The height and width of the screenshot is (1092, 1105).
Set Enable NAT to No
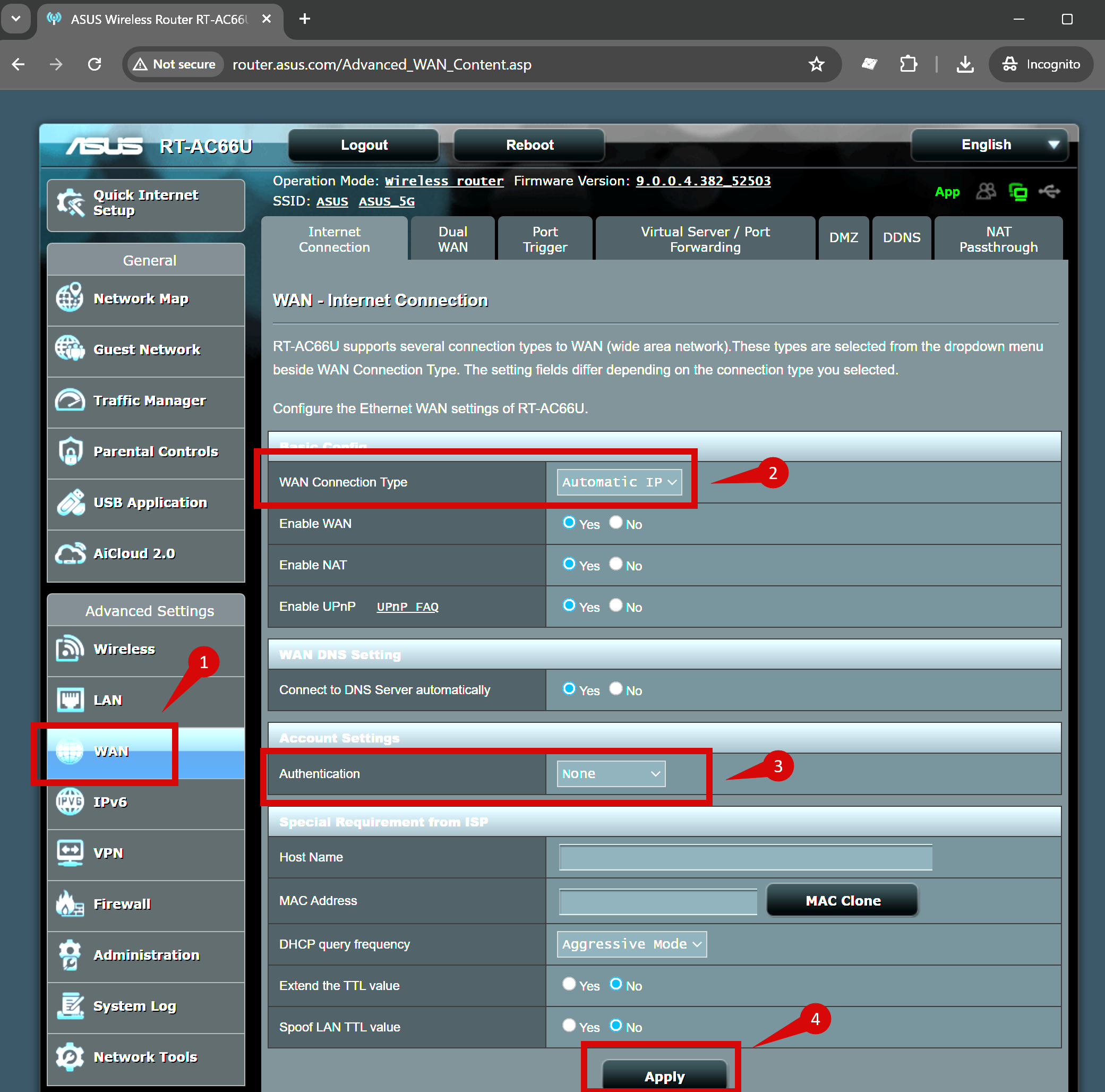point(615,564)
